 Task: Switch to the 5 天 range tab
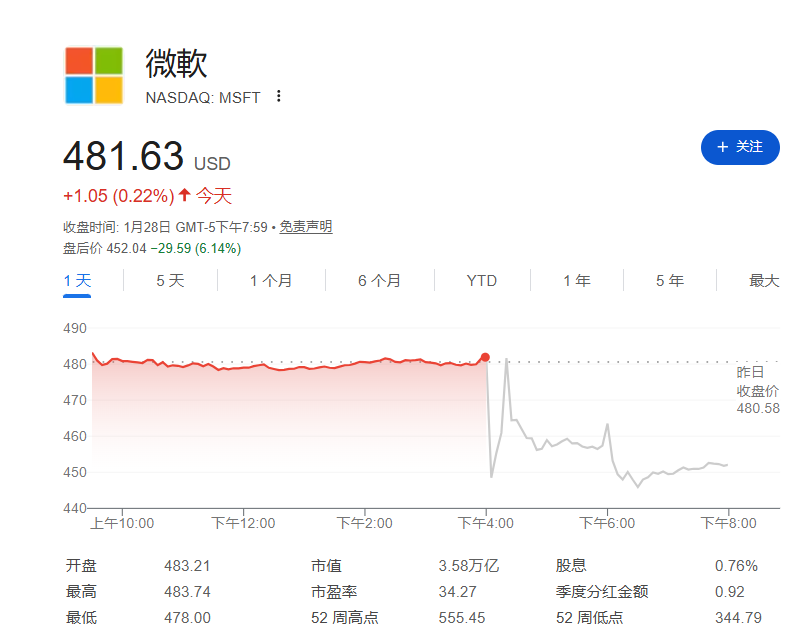(x=170, y=281)
